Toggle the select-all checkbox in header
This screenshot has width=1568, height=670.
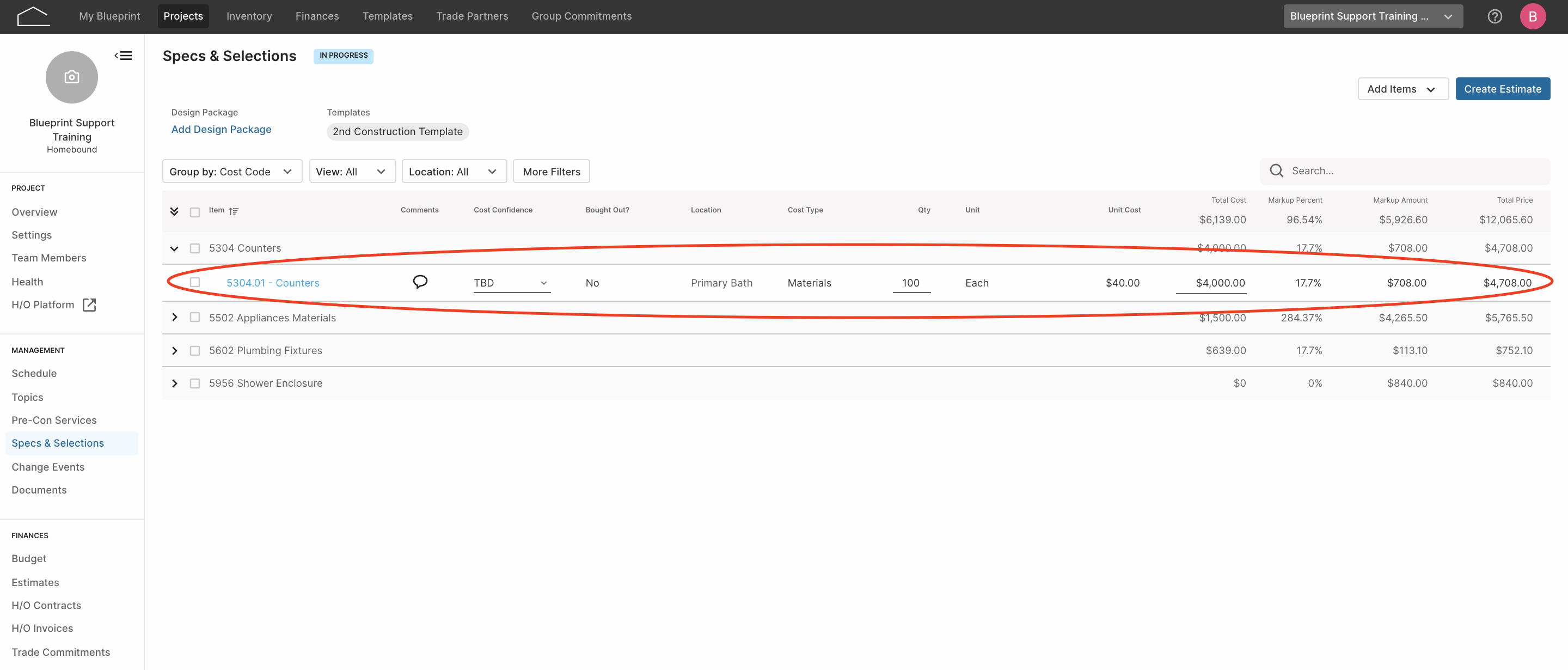click(195, 212)
